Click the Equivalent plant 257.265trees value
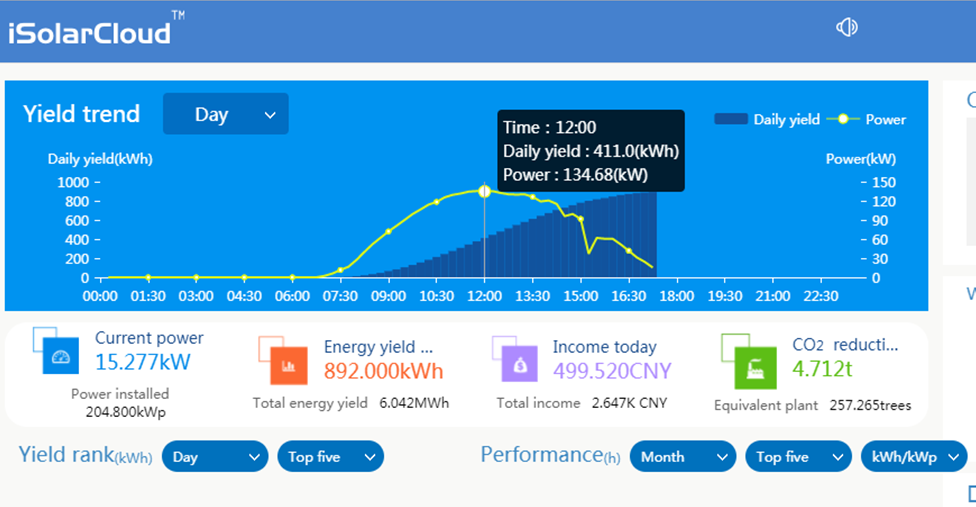This screenshot has width=976, height=507. click(870, 406)
